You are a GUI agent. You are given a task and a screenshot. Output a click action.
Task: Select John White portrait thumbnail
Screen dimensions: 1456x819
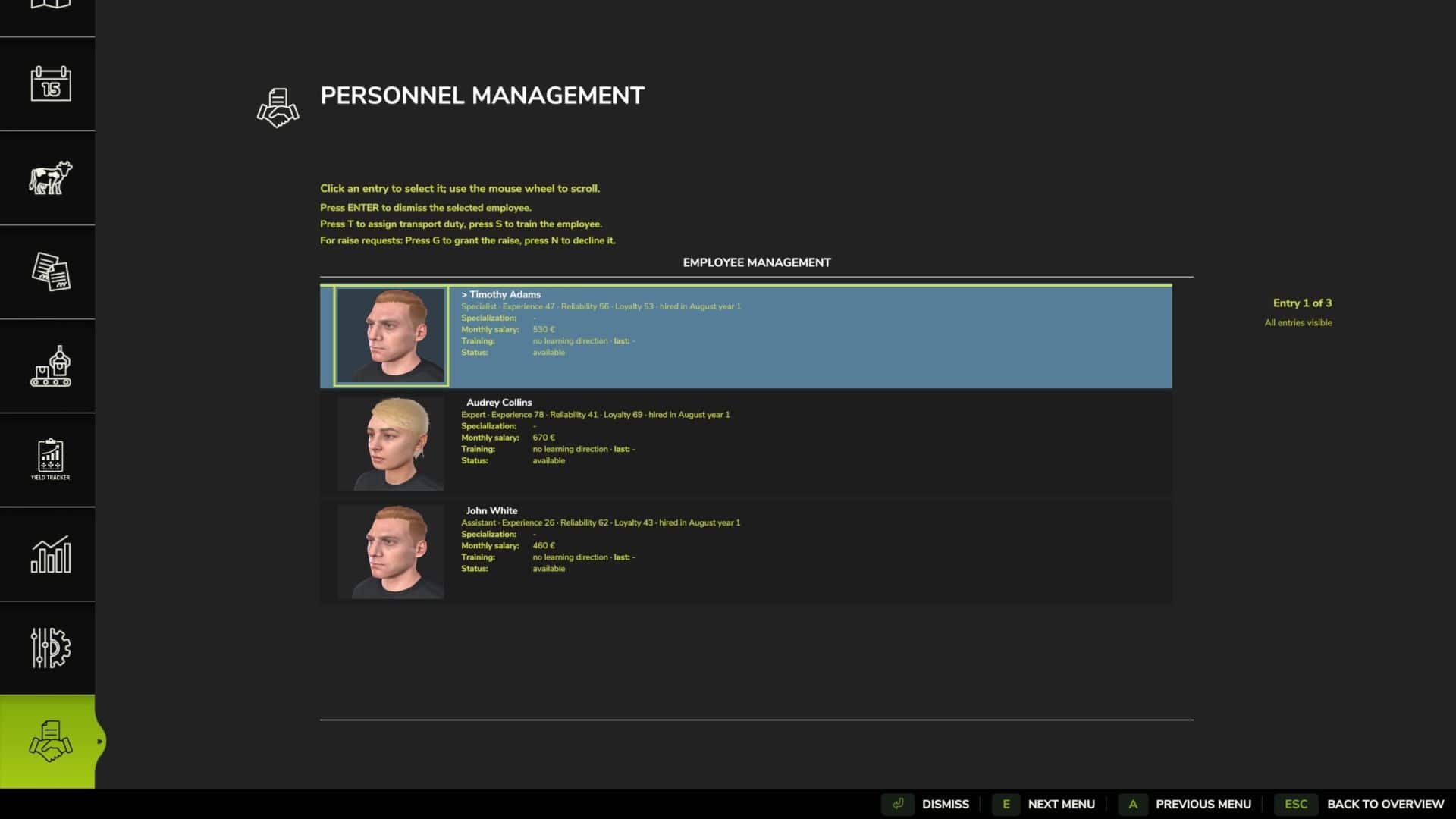[391, 551]
